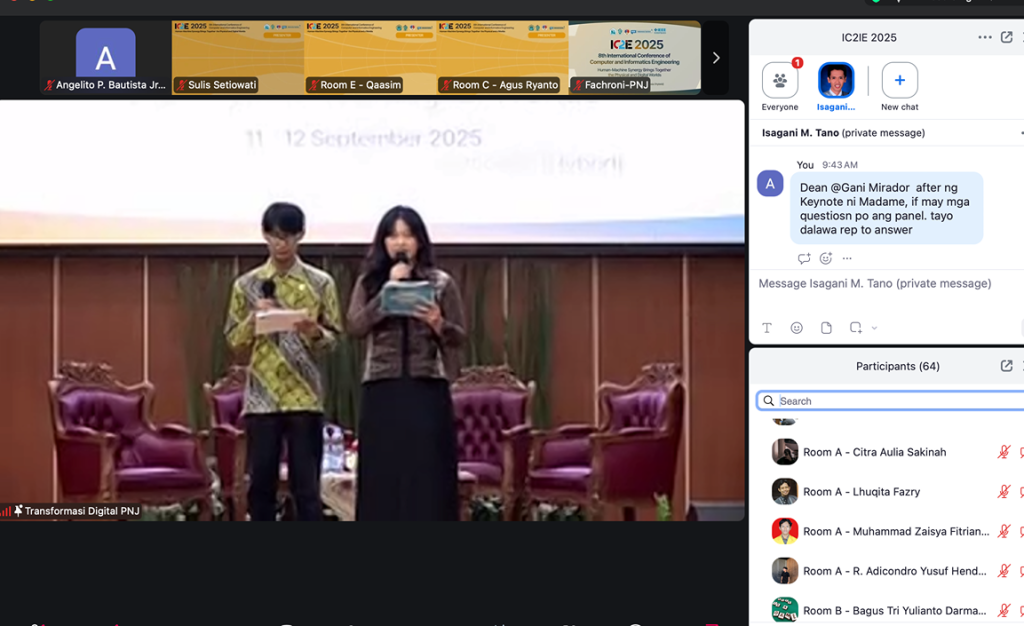This screenshot has width=1024, height=626.
Task: Pop out the IC2IE 2025 chat panel
Action: (x=1007, y=38)
